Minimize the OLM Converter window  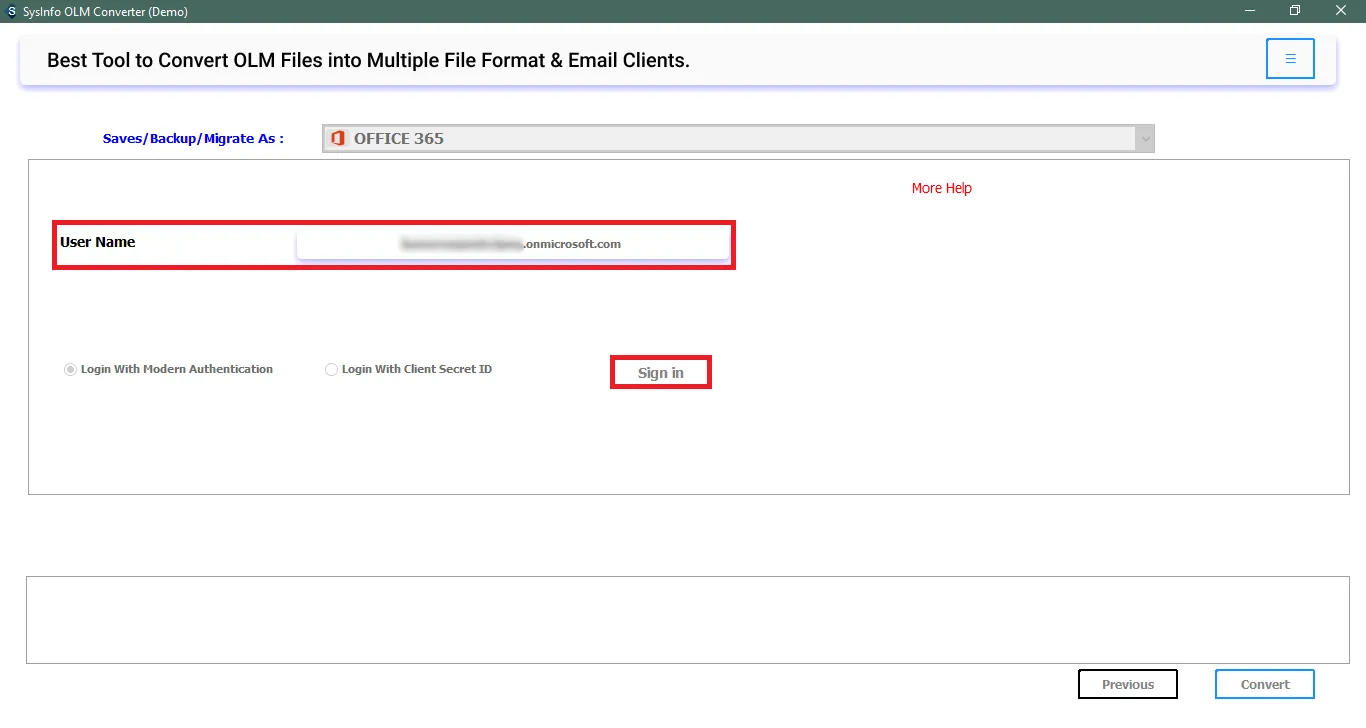(x=1250, y=11)
